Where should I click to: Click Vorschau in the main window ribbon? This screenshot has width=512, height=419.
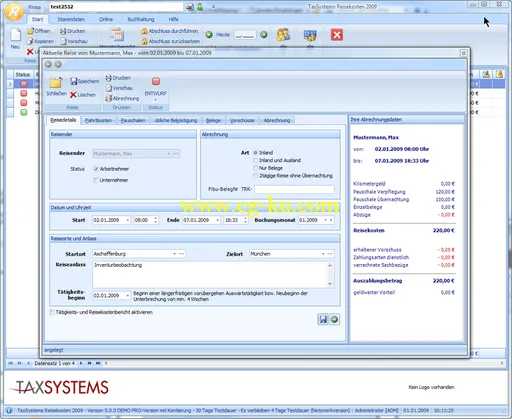click(x=74, y=41)
